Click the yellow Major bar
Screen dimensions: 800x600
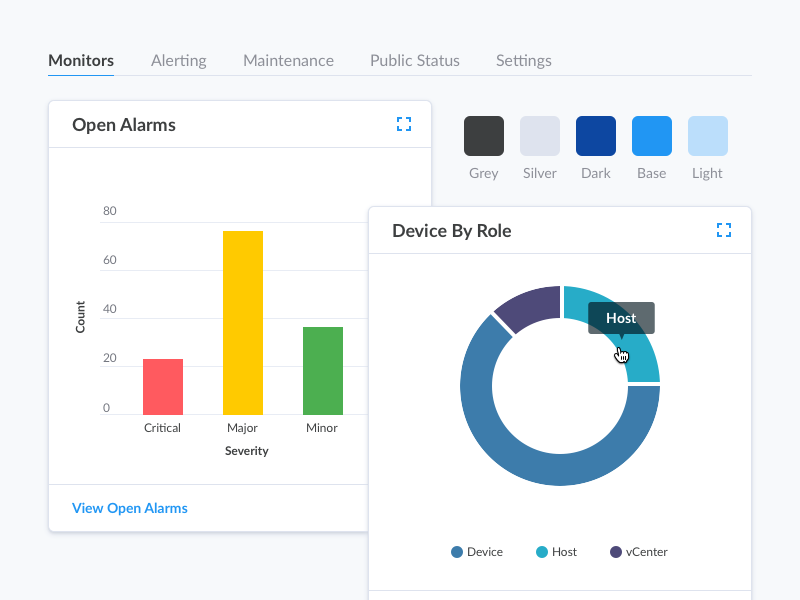tap(243, 322)
